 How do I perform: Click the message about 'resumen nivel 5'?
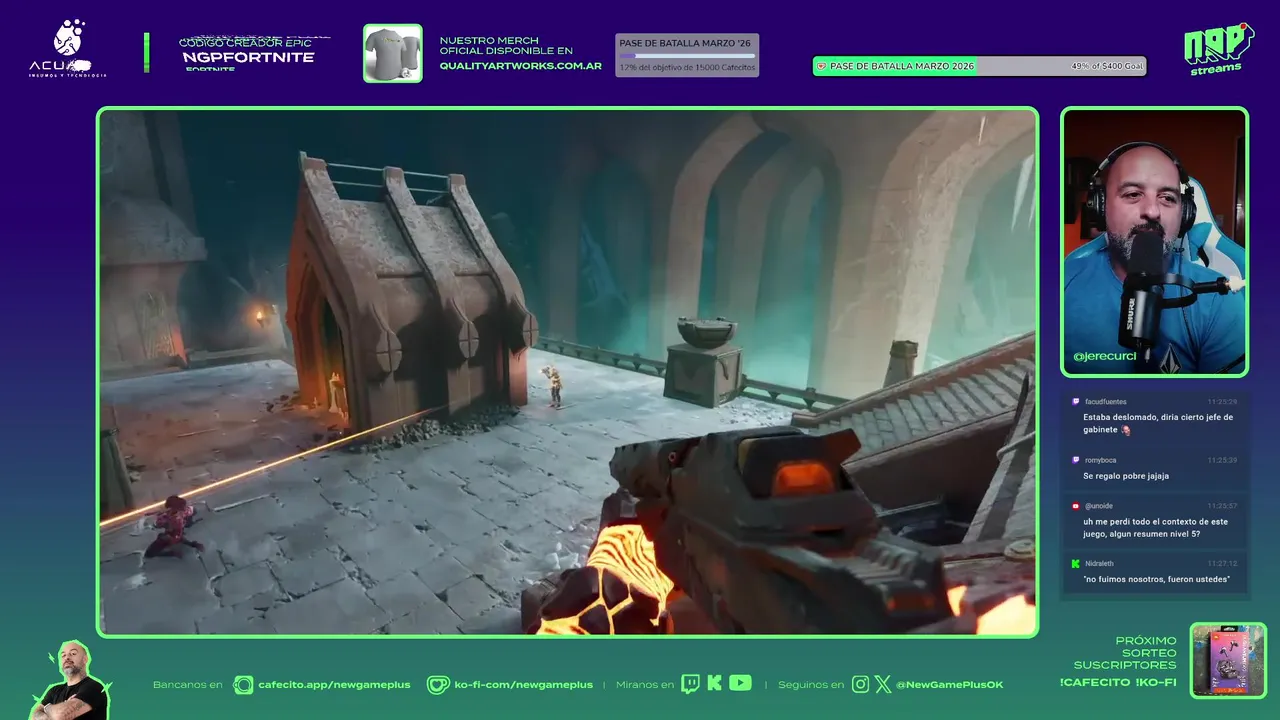[x=1155, y=528]
